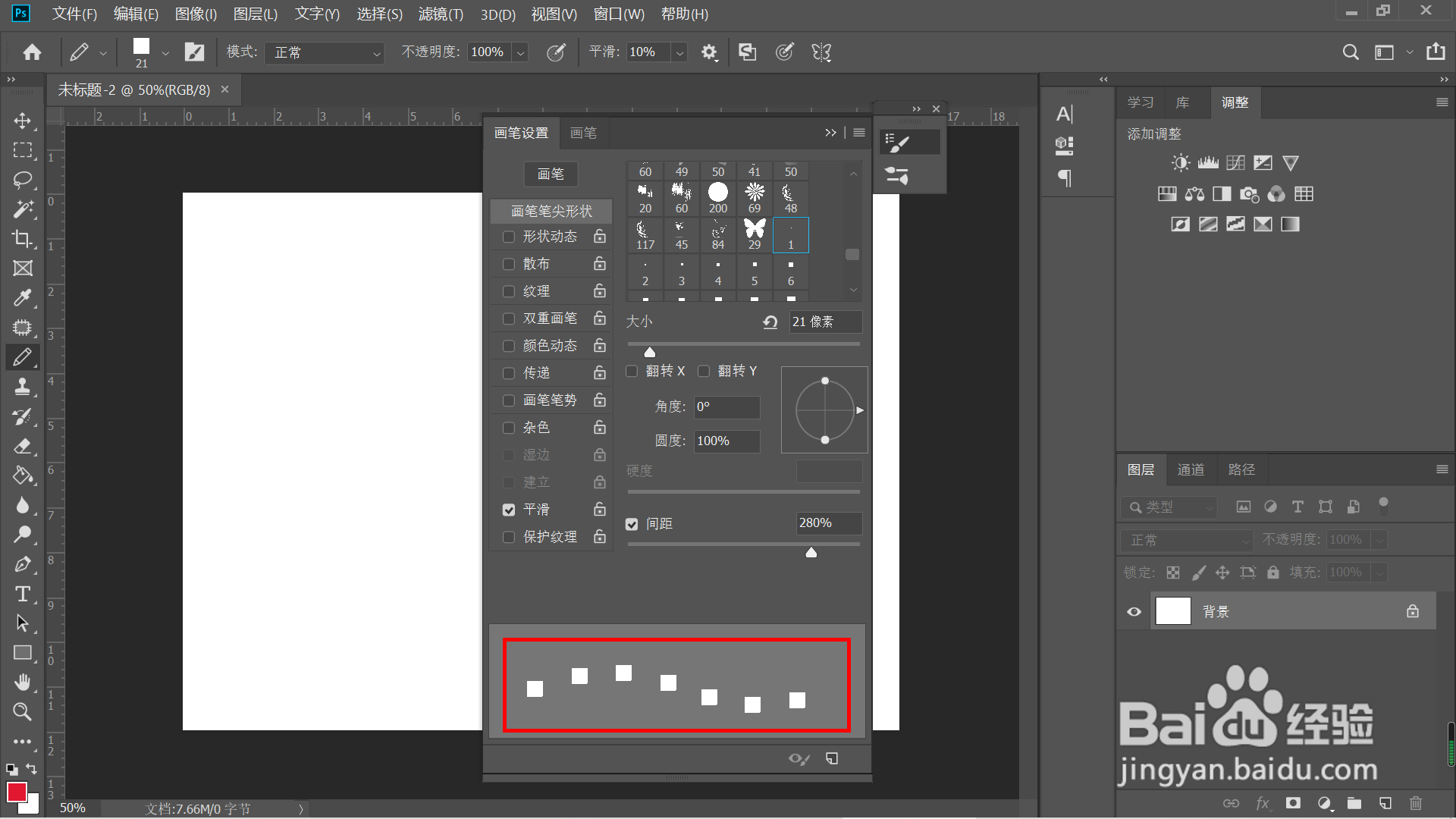
Task: Open the Opacity dropdown arrow
Action: click(x=521, y=52)
